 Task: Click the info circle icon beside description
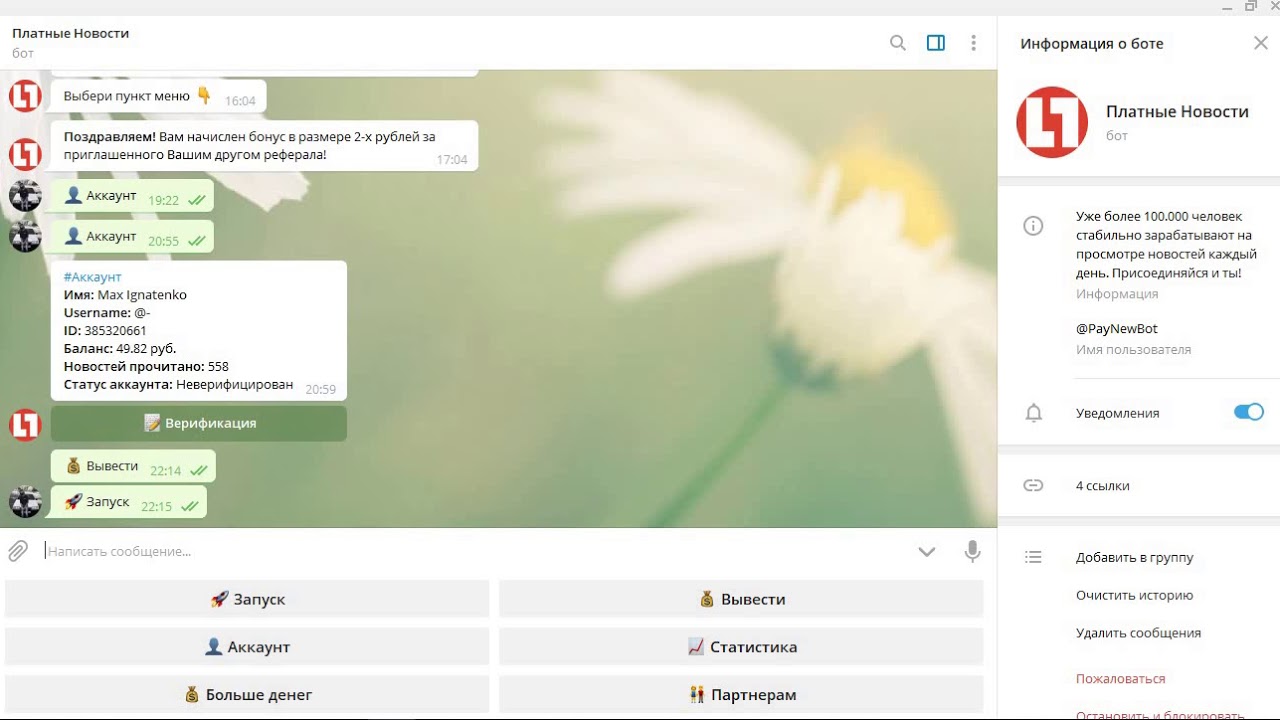coord(1033,226)
